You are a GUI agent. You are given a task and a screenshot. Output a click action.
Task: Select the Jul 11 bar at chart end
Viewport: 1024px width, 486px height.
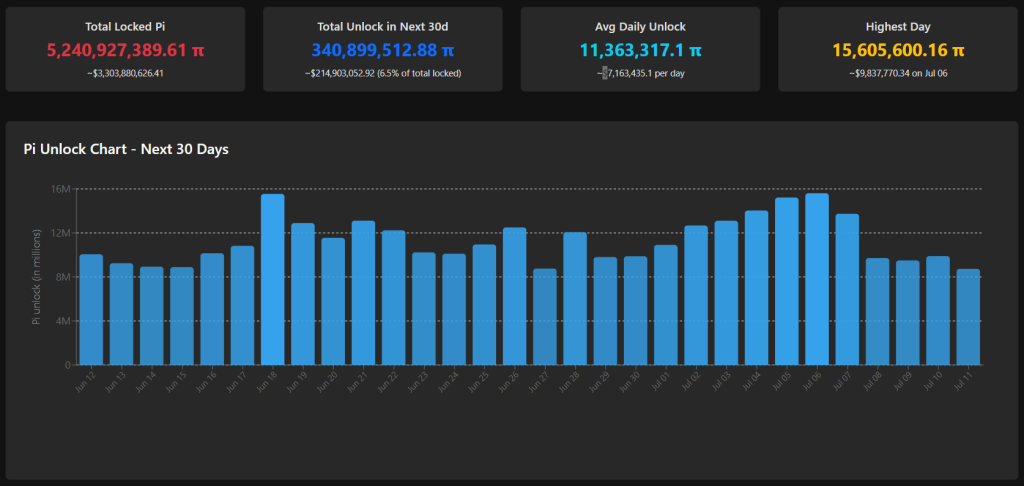968,317
